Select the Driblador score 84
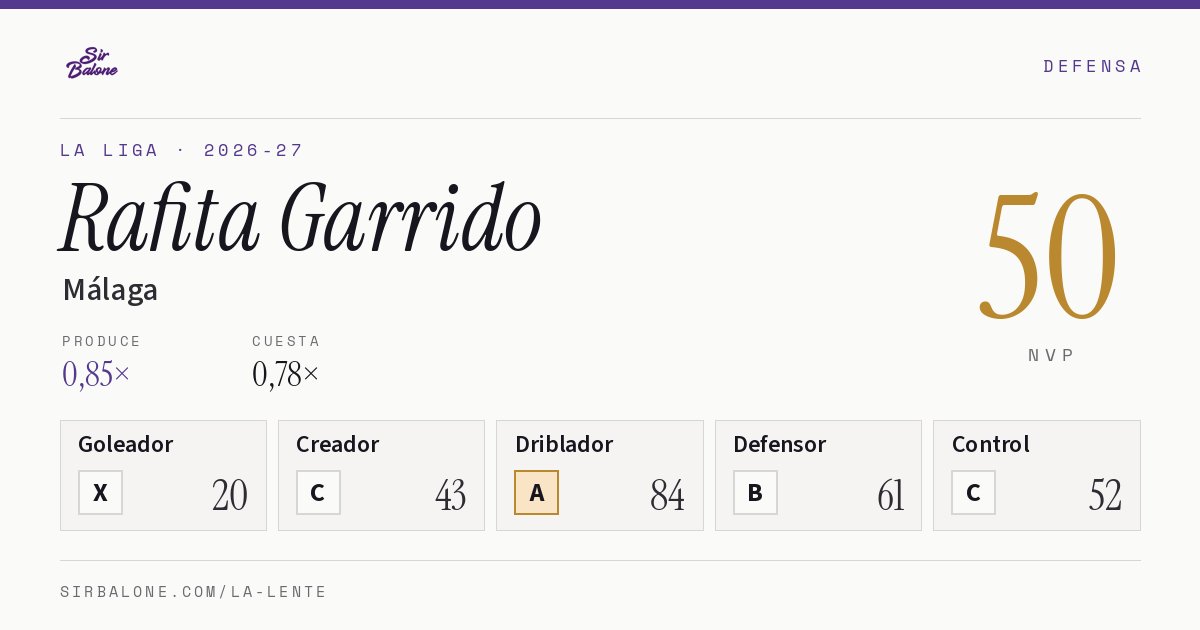 pyautogui.click(x=667, y=495)
